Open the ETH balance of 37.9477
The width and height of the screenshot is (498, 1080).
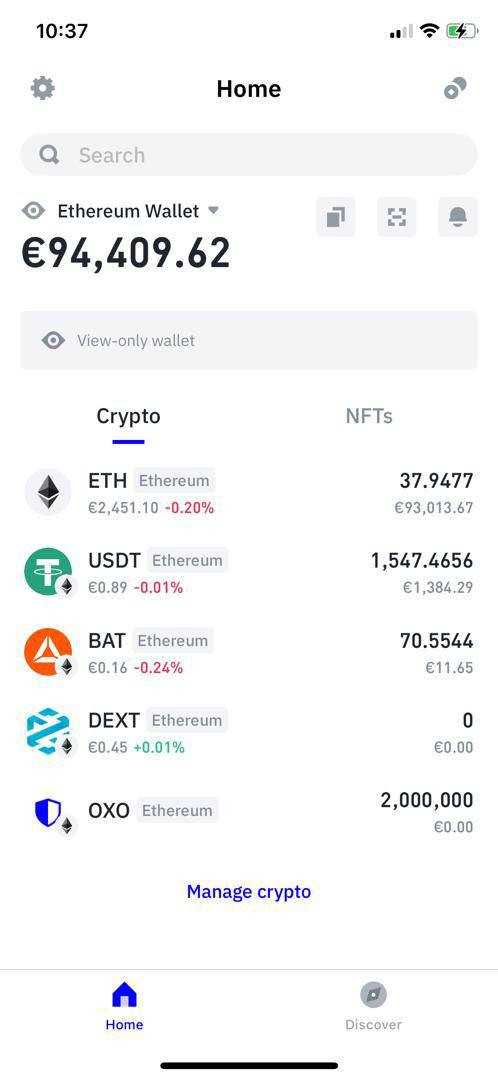tap(436, 481)
